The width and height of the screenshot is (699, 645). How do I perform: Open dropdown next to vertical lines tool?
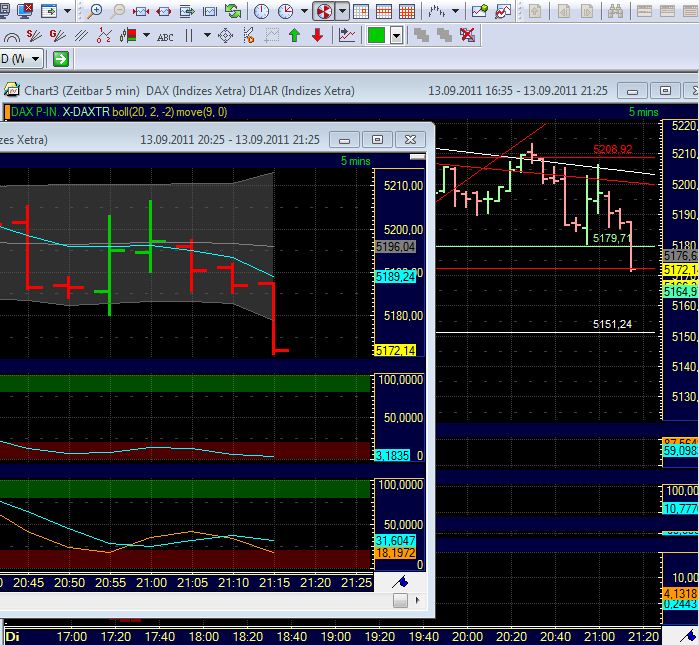point(207,35)
